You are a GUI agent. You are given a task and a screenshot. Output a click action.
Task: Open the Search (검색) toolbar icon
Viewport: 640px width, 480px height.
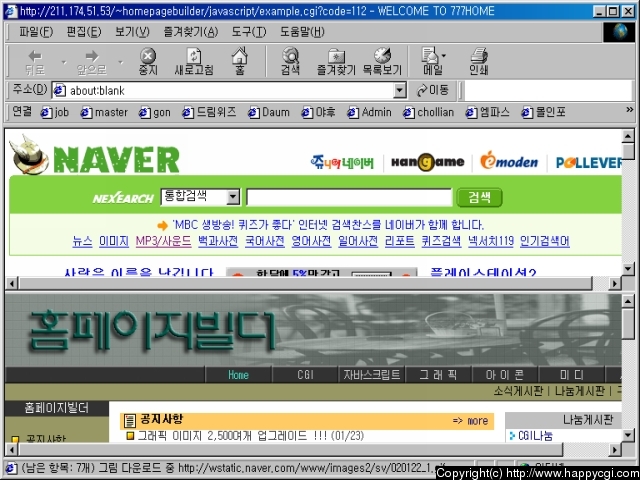pos(290,62)
